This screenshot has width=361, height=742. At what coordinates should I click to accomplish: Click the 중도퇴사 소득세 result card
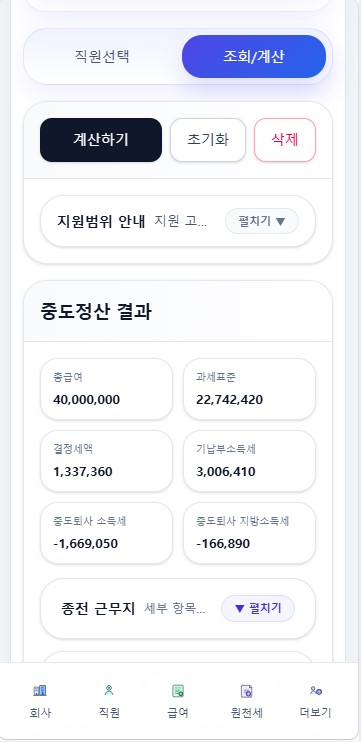pos(106,533)
